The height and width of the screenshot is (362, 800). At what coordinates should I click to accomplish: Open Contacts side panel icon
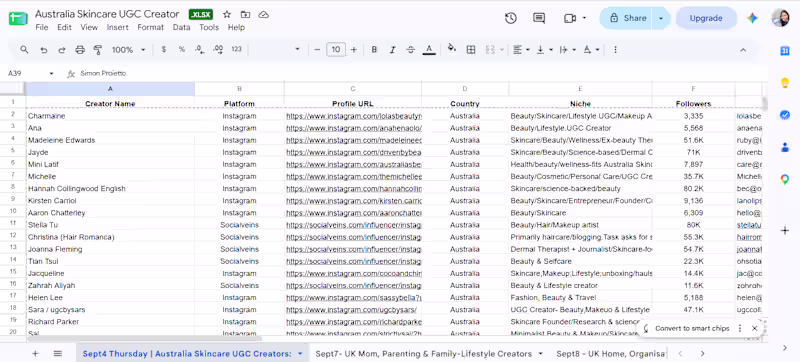785,147
